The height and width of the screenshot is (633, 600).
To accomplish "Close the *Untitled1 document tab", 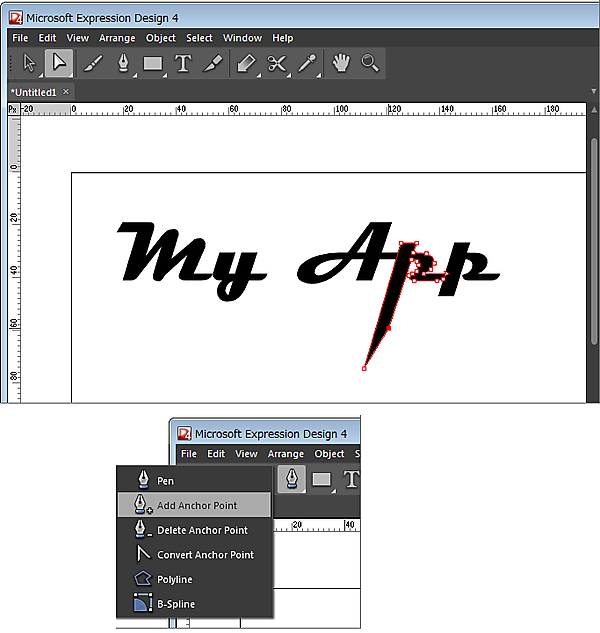I will 67,92.
